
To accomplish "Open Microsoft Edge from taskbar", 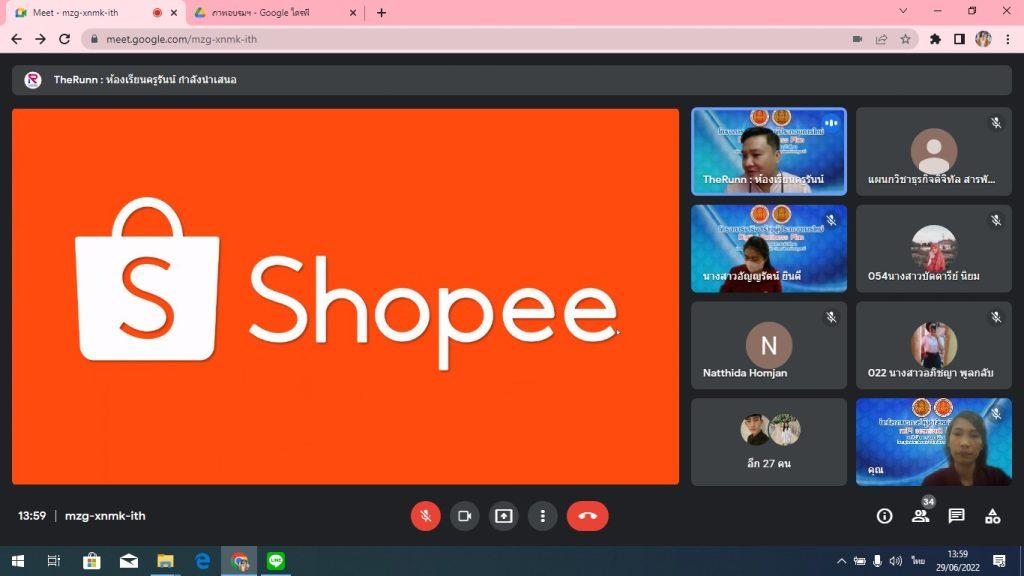I will coord(202,561).
